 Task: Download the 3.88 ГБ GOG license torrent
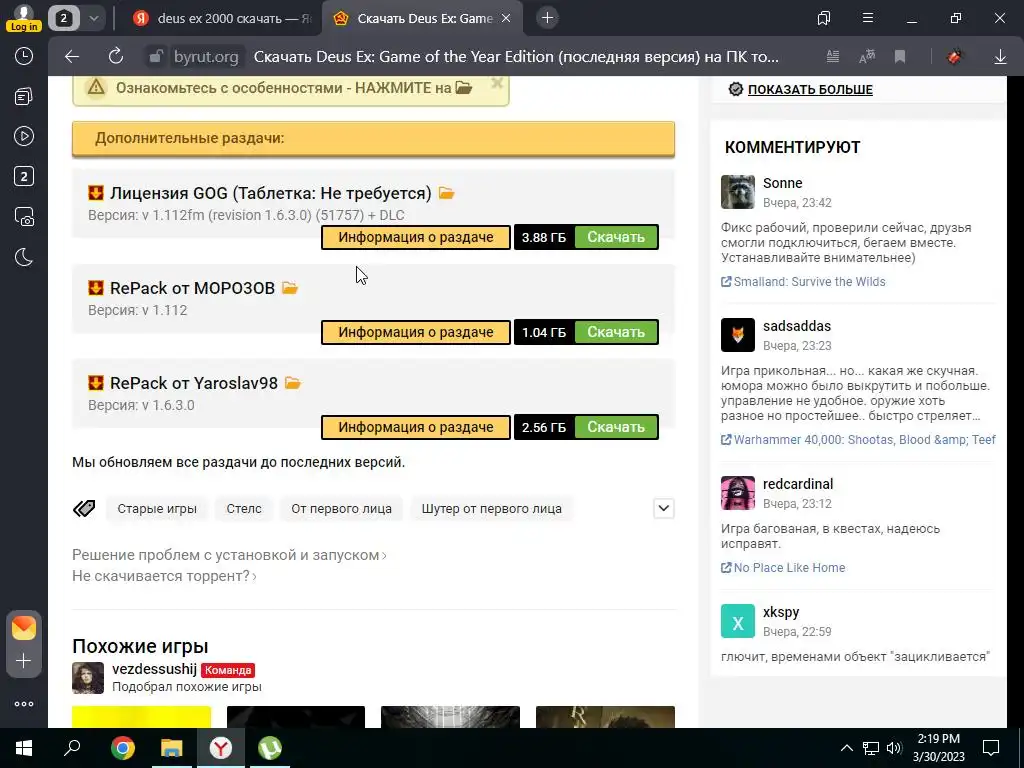616,237
